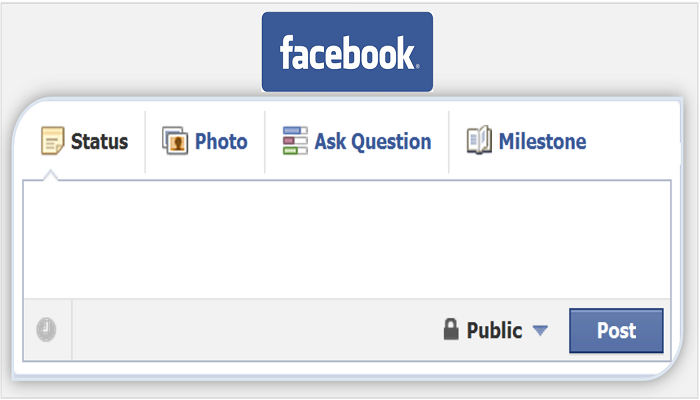Choose the Ask Question tab text
Screen dimensions: 700x400
(x=373, y=142)
